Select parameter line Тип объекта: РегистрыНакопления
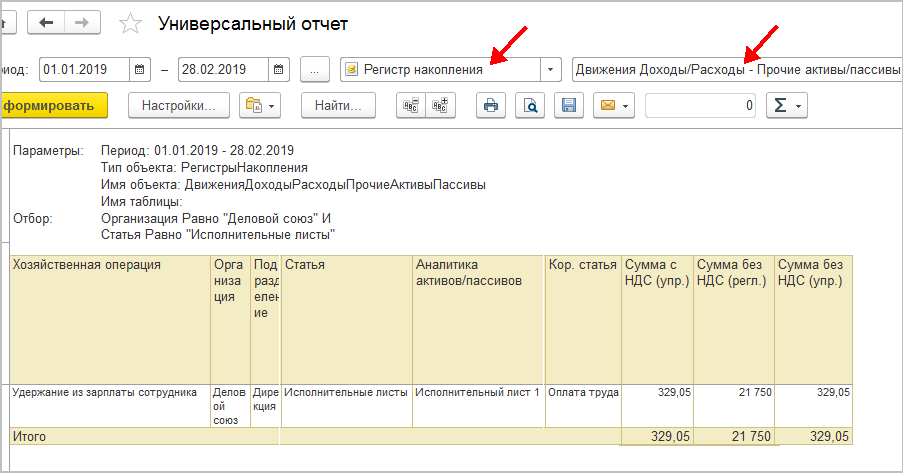 coord(204,168)
